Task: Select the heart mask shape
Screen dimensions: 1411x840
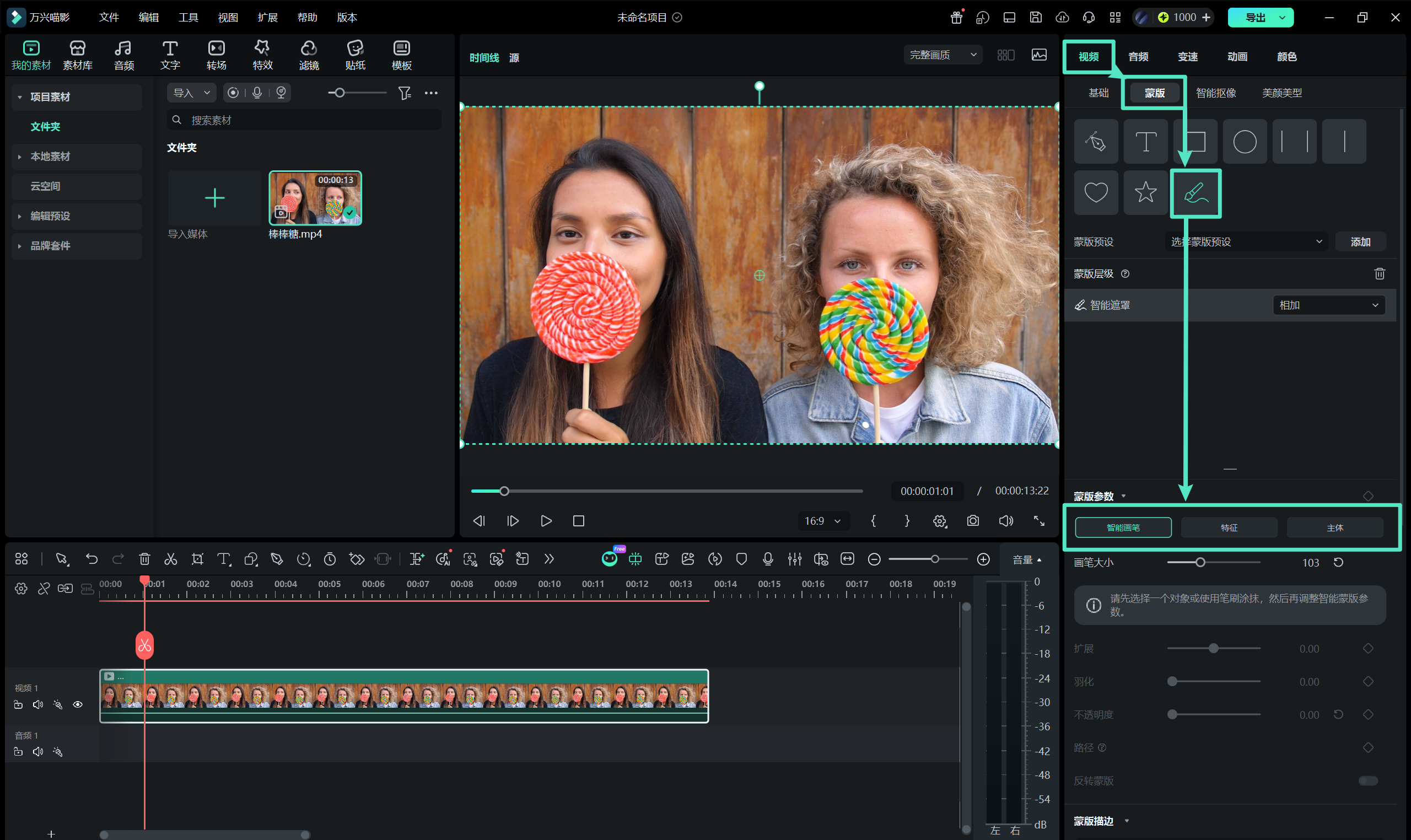Action: click(1096, 192)
